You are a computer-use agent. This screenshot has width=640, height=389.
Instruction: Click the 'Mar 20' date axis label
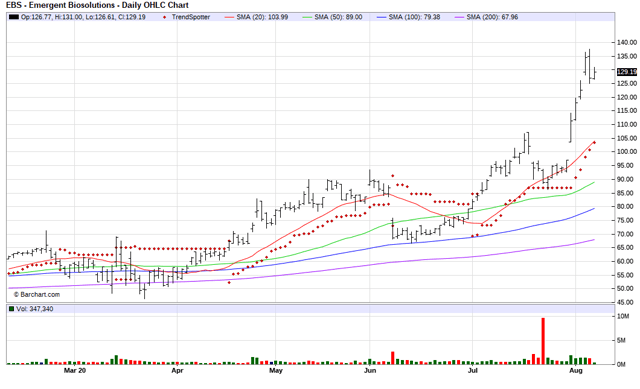(x=75, y=371)
